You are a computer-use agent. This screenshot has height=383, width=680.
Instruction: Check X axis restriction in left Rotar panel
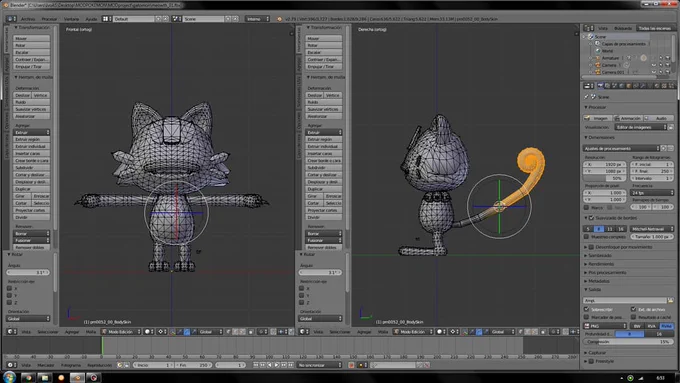click(x=10, y=288)
